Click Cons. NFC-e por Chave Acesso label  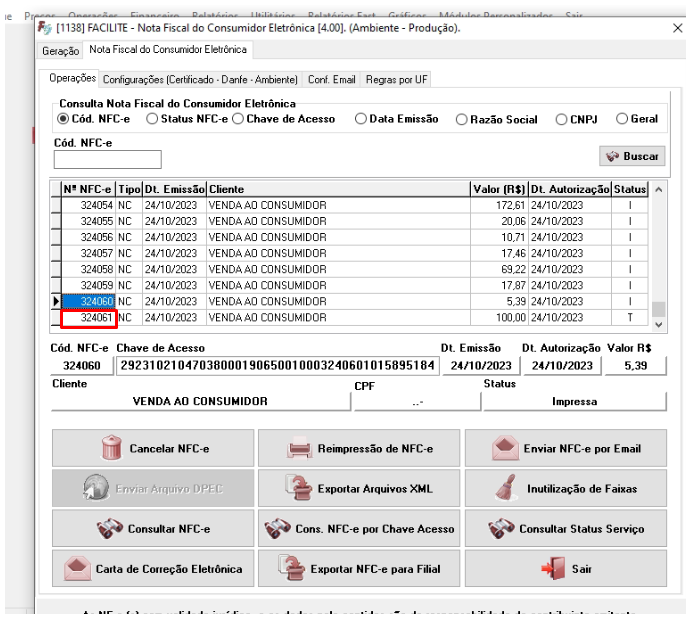coord(375,528)
